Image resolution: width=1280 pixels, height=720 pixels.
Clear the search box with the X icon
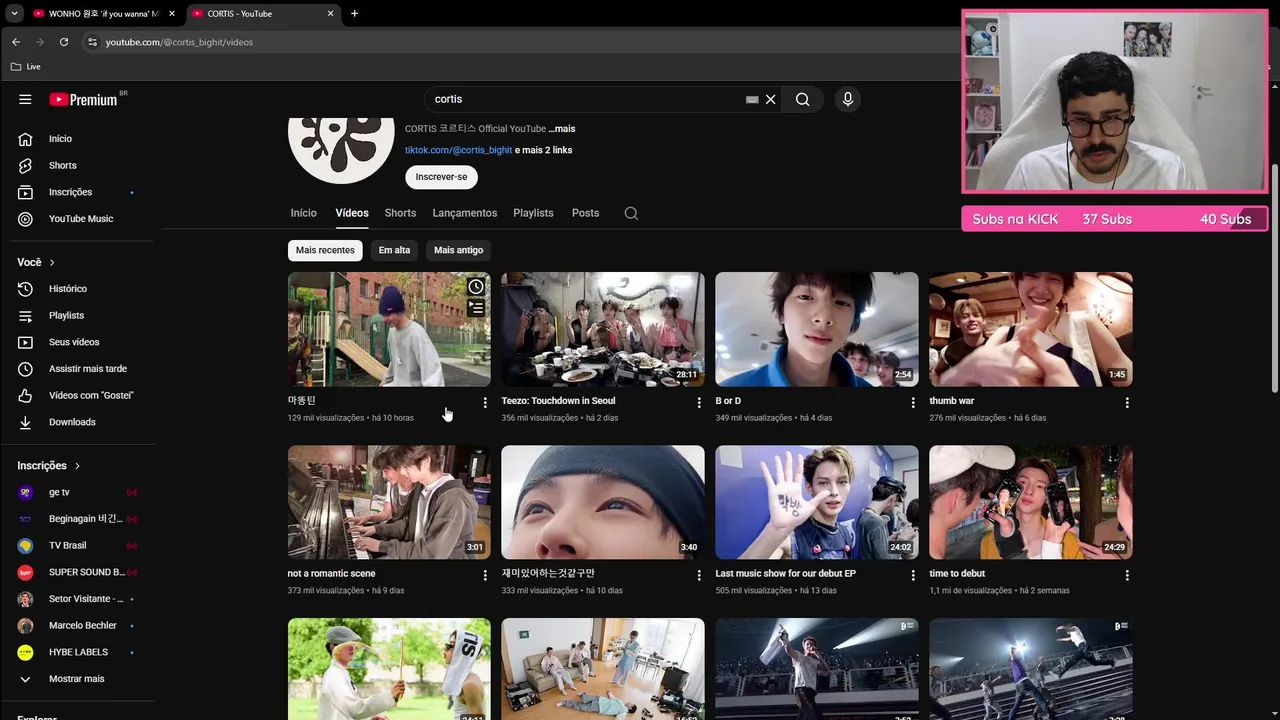pos(771,99)
